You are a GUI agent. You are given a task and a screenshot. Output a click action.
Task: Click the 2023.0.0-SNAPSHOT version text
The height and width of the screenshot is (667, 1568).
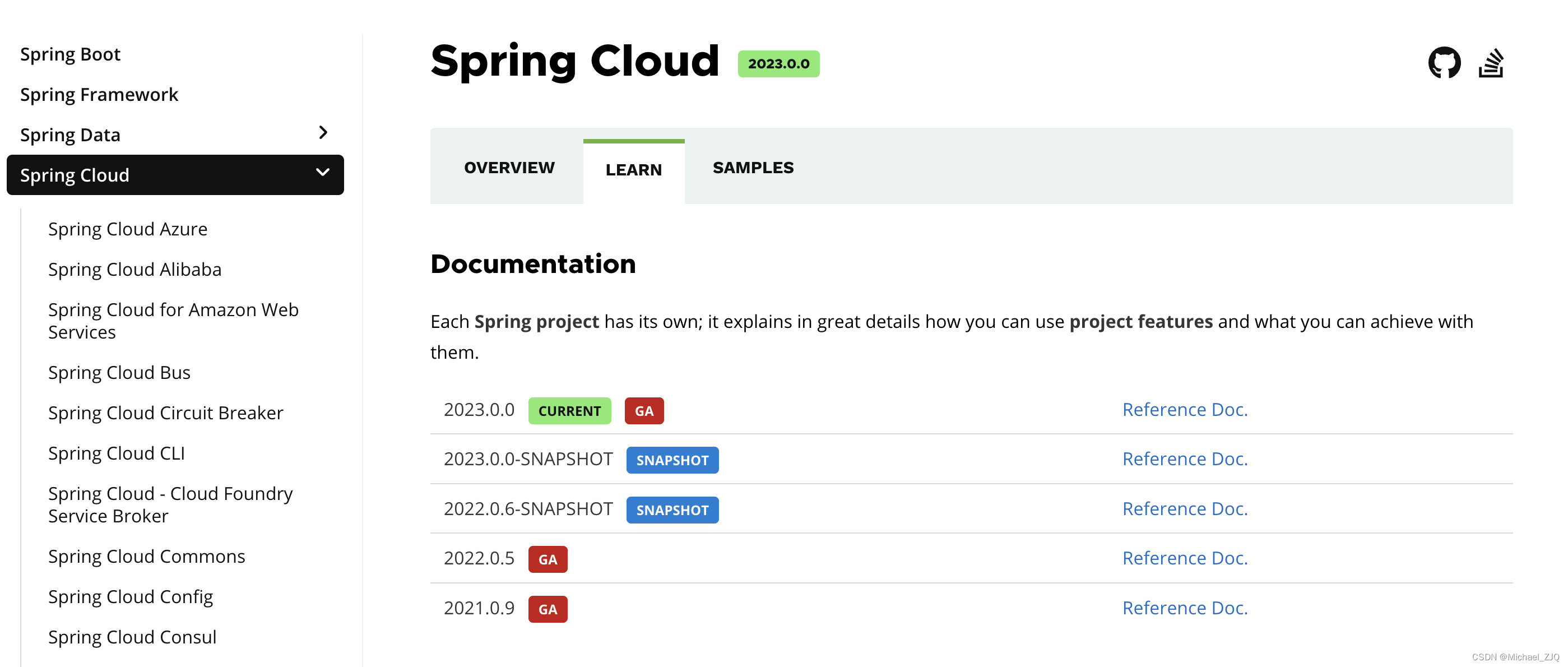[x=528, y=459]
